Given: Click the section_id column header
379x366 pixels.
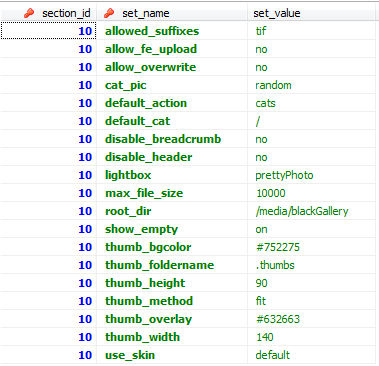Looking at the screenshot, I should coord(48,13).
